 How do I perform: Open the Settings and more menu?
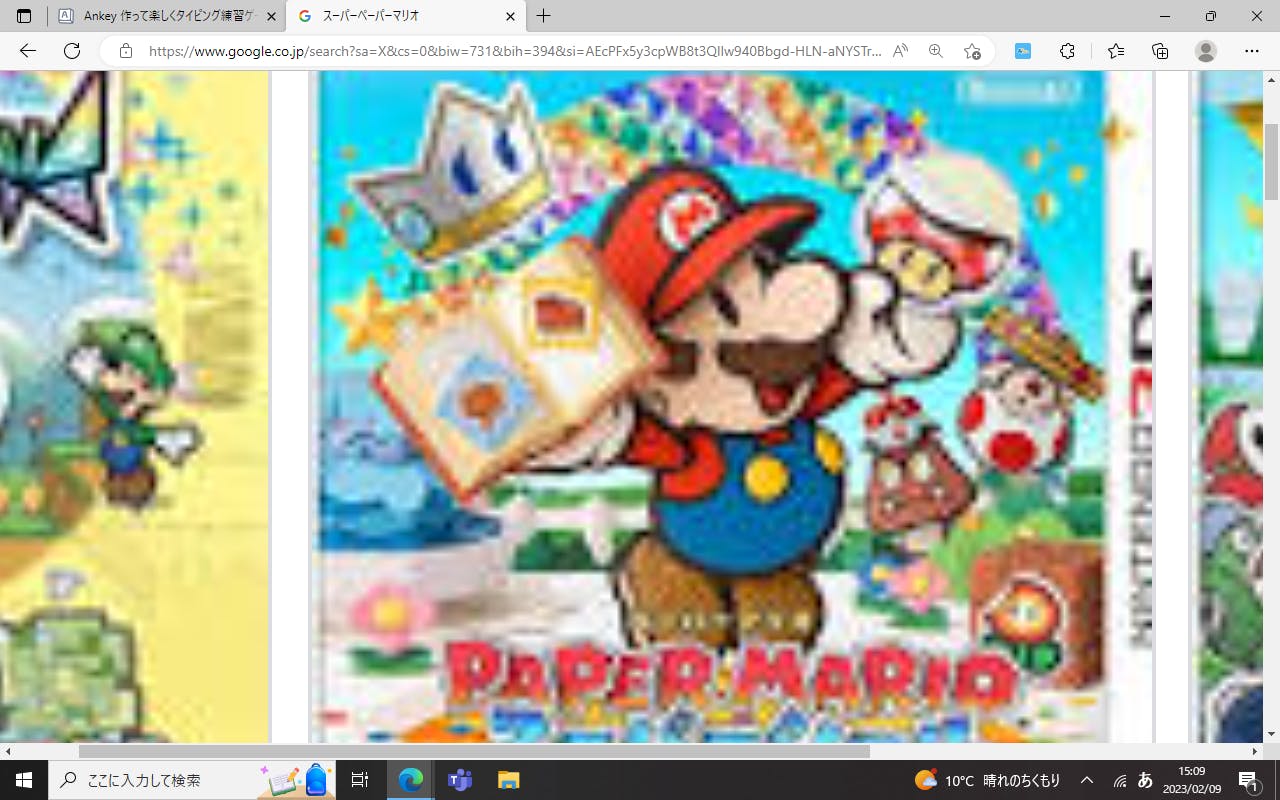point(1252,51)
